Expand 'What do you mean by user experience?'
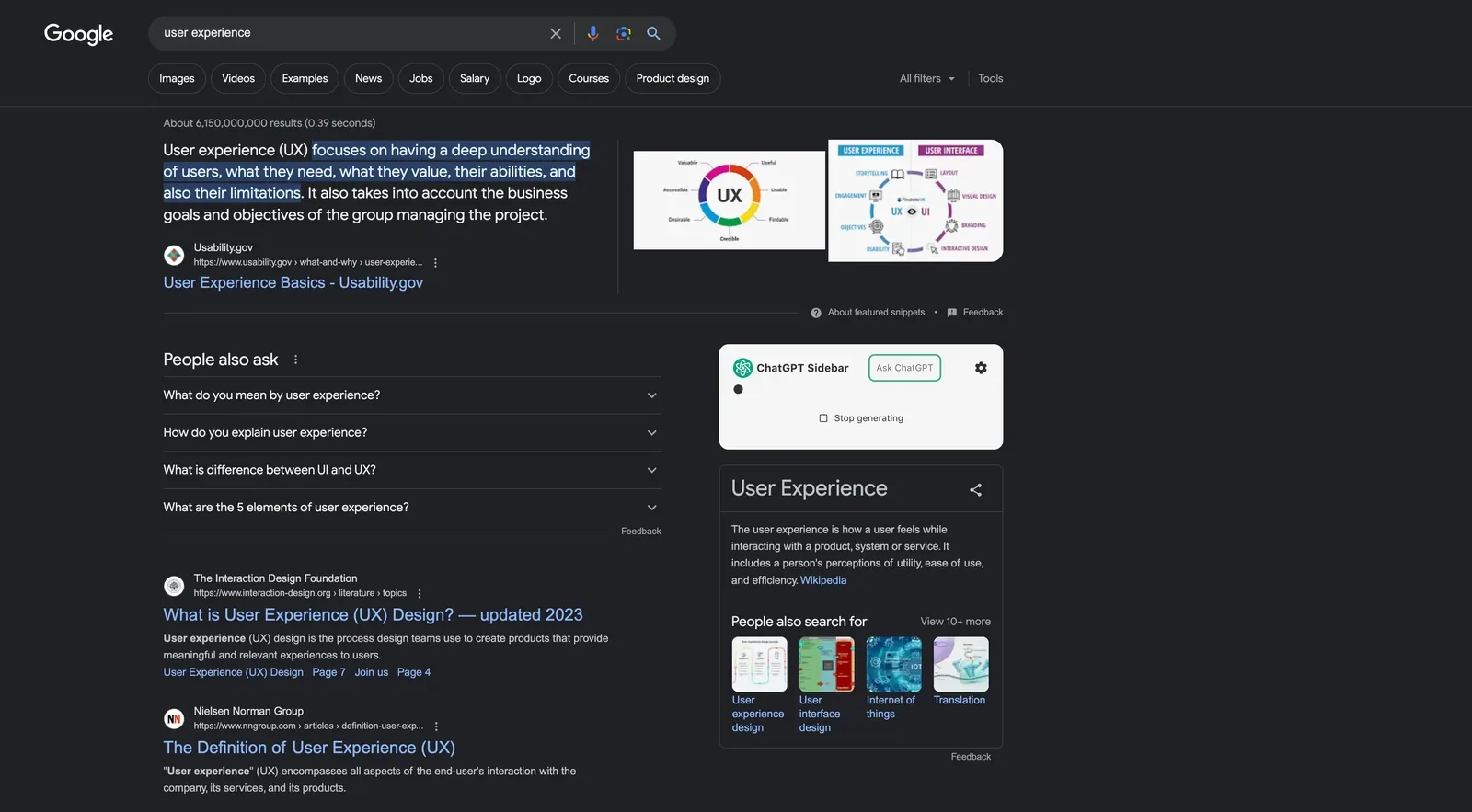The image size is (1472, 812). (x=412, y=395)
